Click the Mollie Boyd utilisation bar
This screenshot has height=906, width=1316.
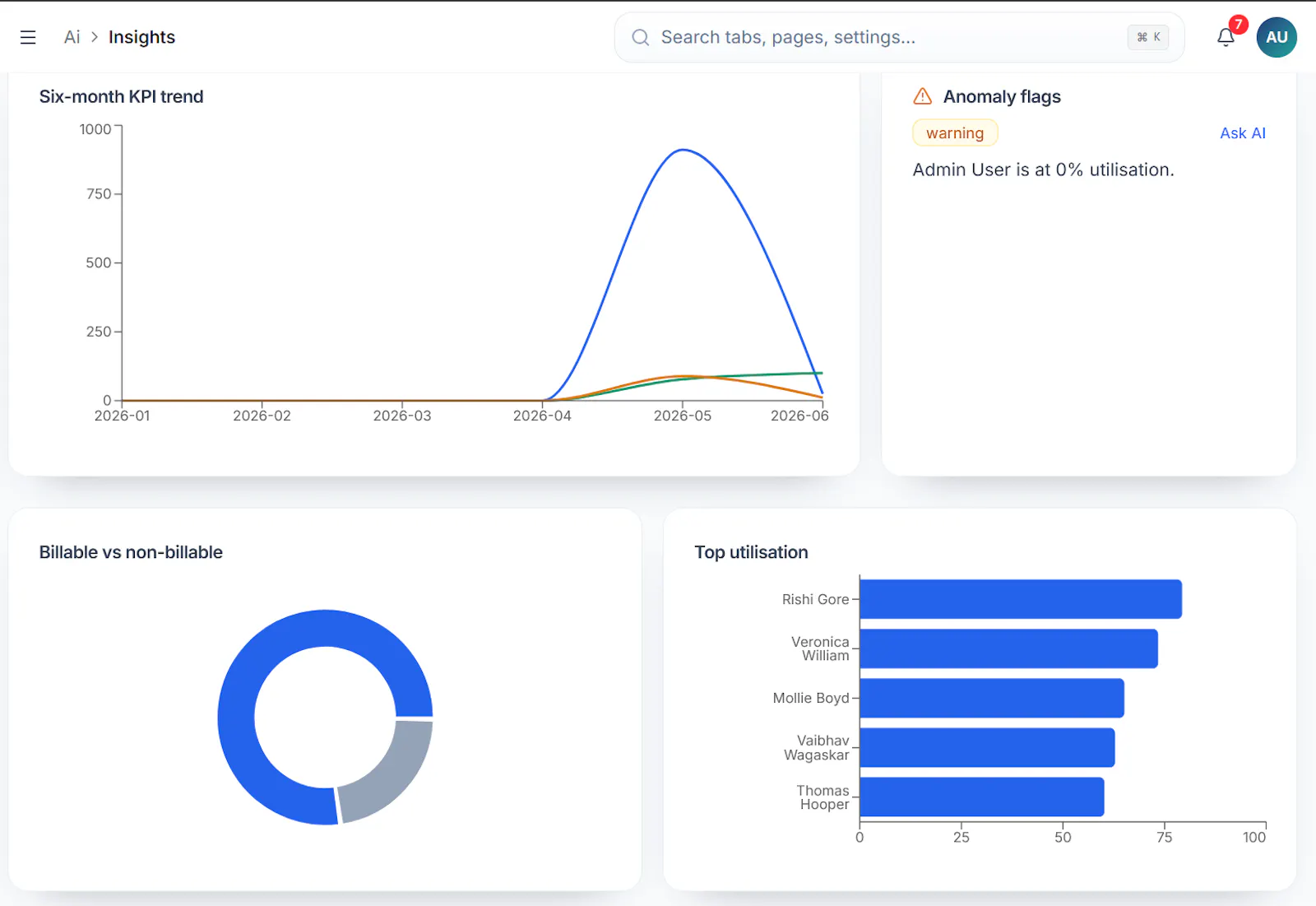(x=992, y=698)
